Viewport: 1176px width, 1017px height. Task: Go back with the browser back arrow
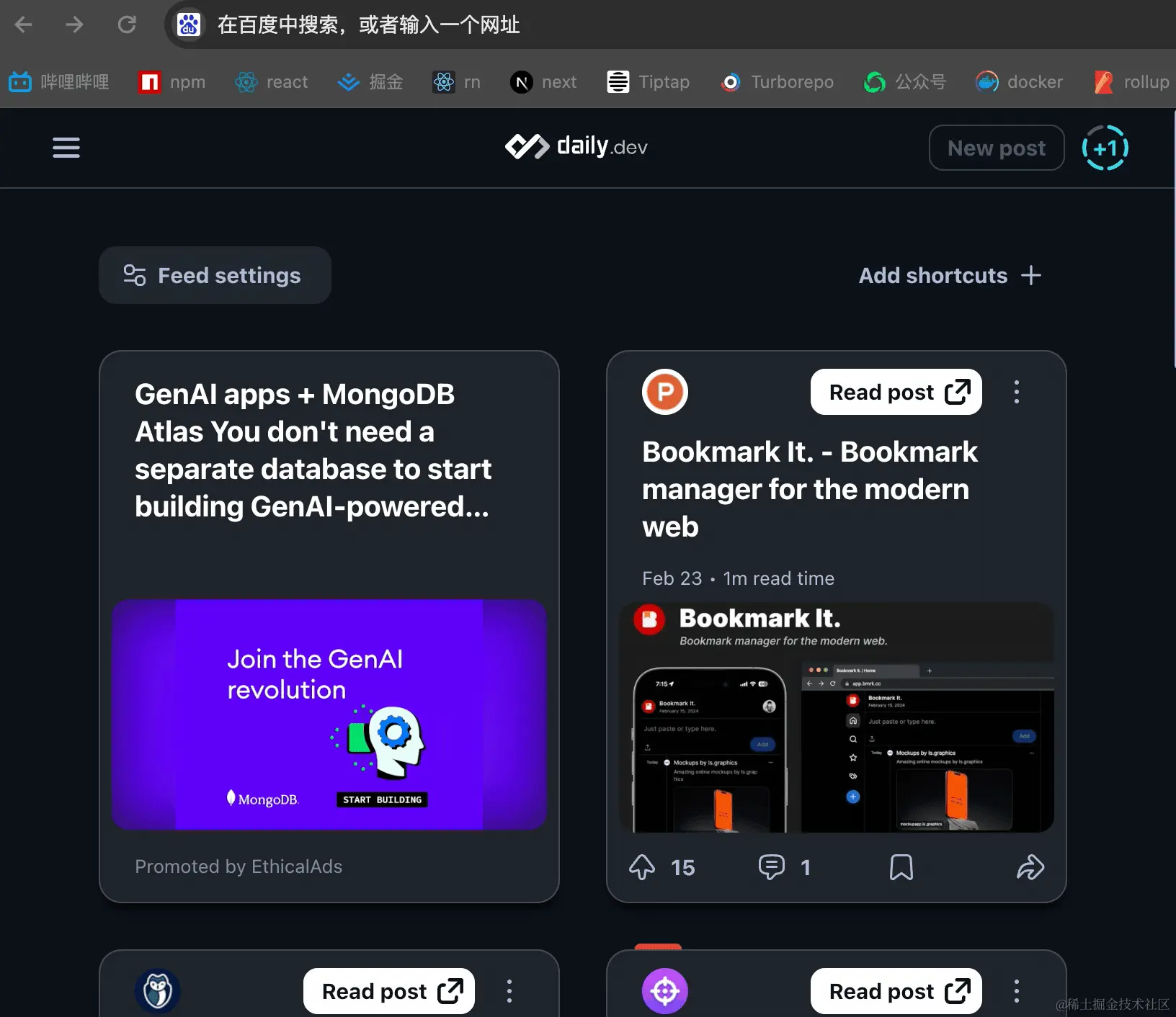24,25
